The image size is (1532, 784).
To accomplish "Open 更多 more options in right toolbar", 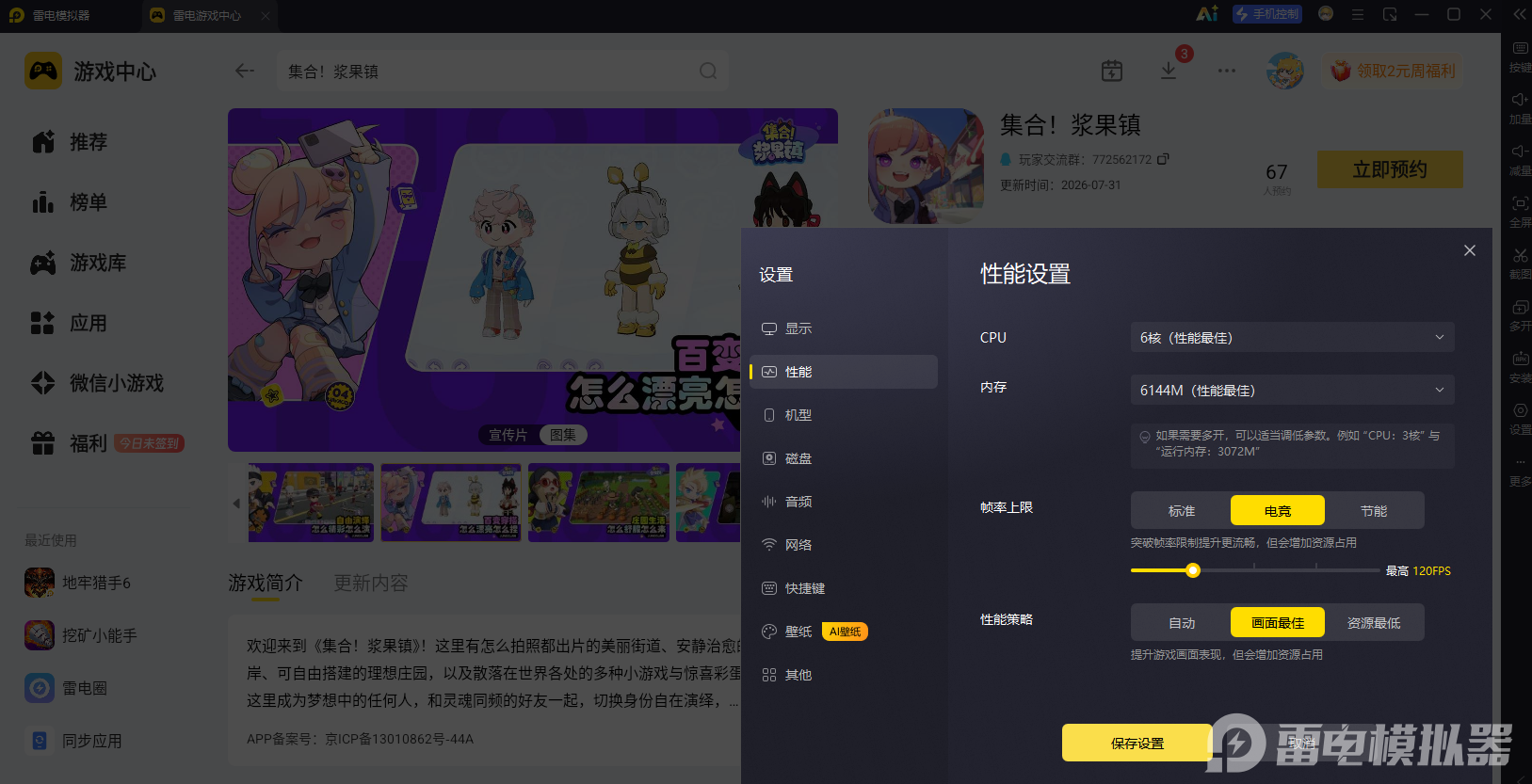I will [x=1520, y=471].
